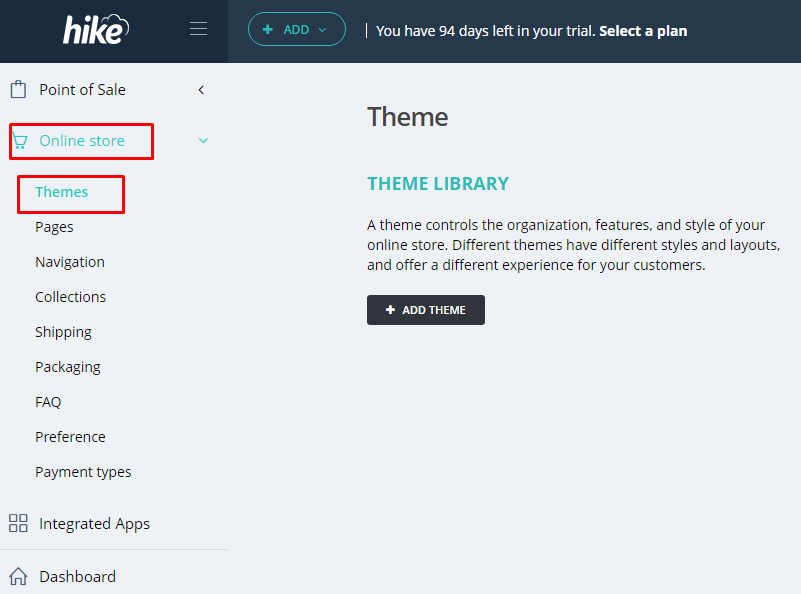Open the Shipping section
Screen dimensions: 801x594
[63, 332]
